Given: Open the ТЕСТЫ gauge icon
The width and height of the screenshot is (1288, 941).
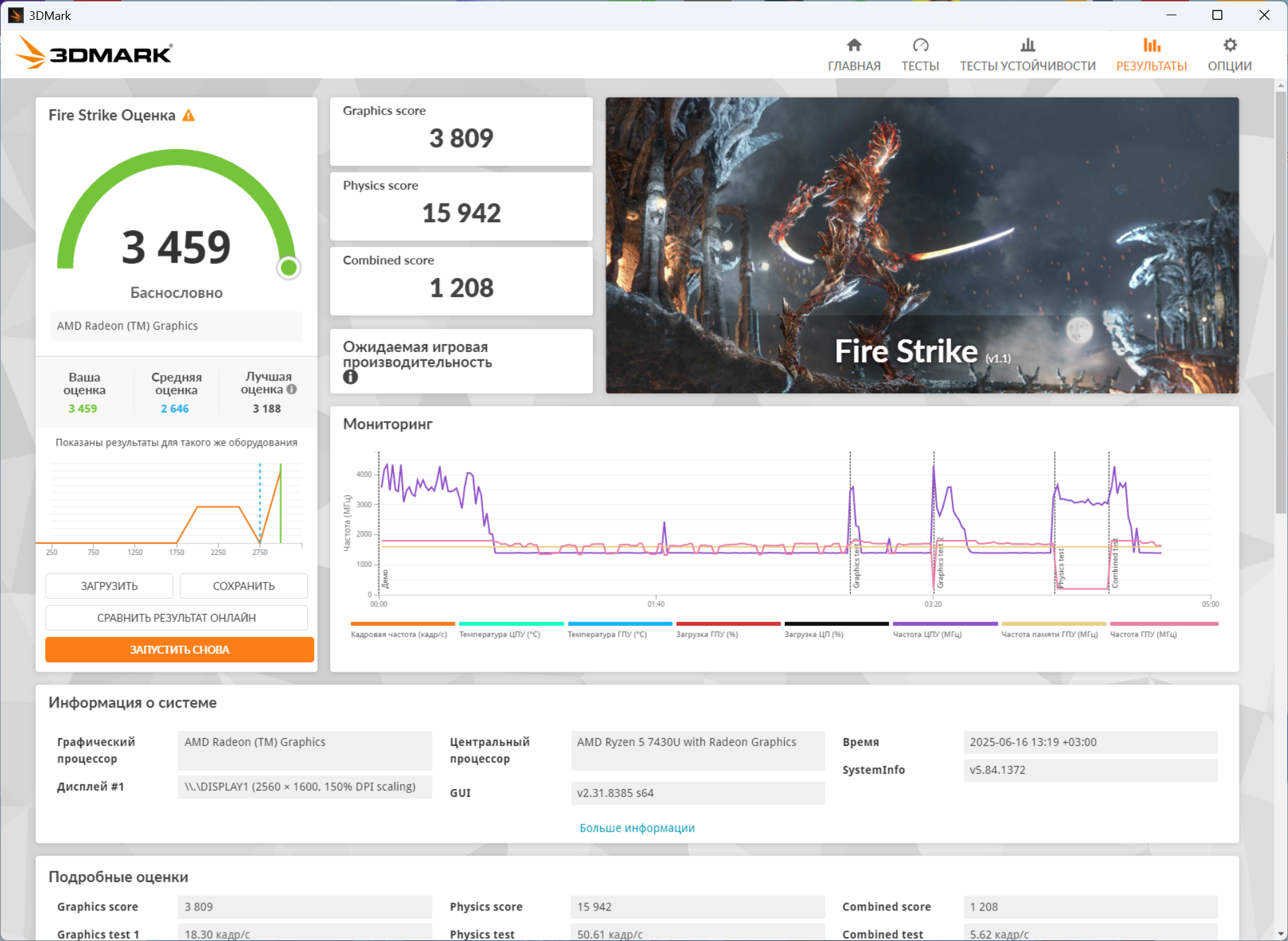Looking at the screenshot, I should tap(920, 45).
